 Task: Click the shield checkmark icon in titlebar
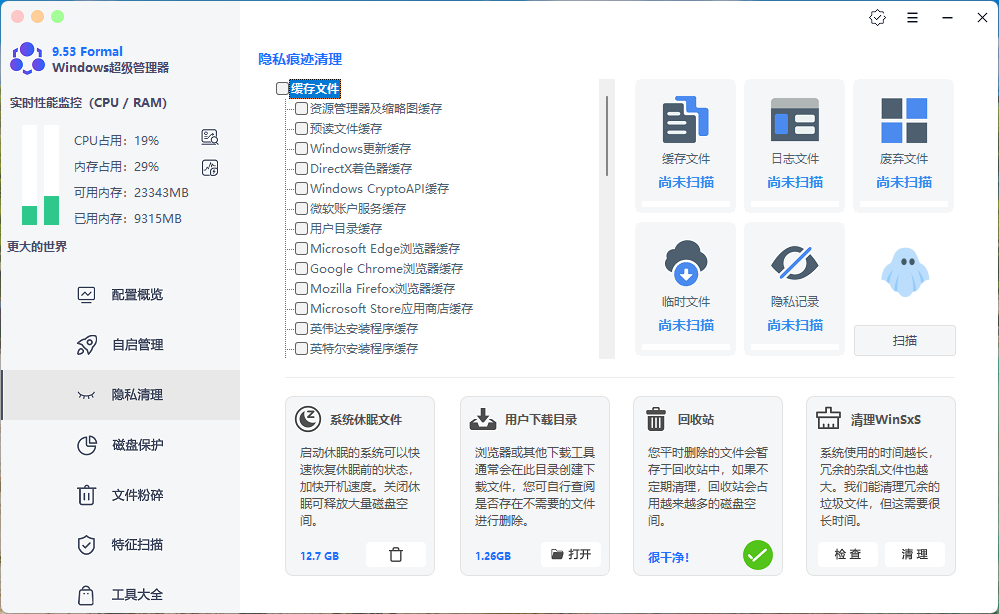[877, 17]
